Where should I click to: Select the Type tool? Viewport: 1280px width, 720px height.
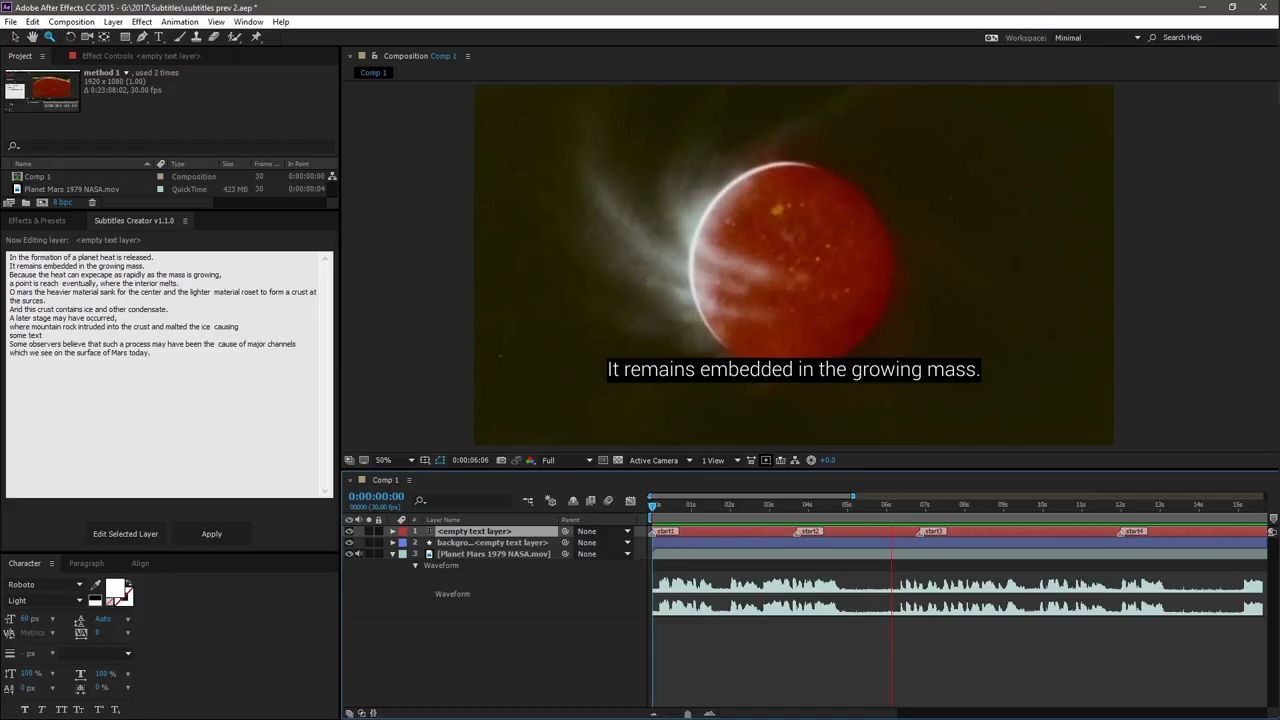[x=158, y=37]
